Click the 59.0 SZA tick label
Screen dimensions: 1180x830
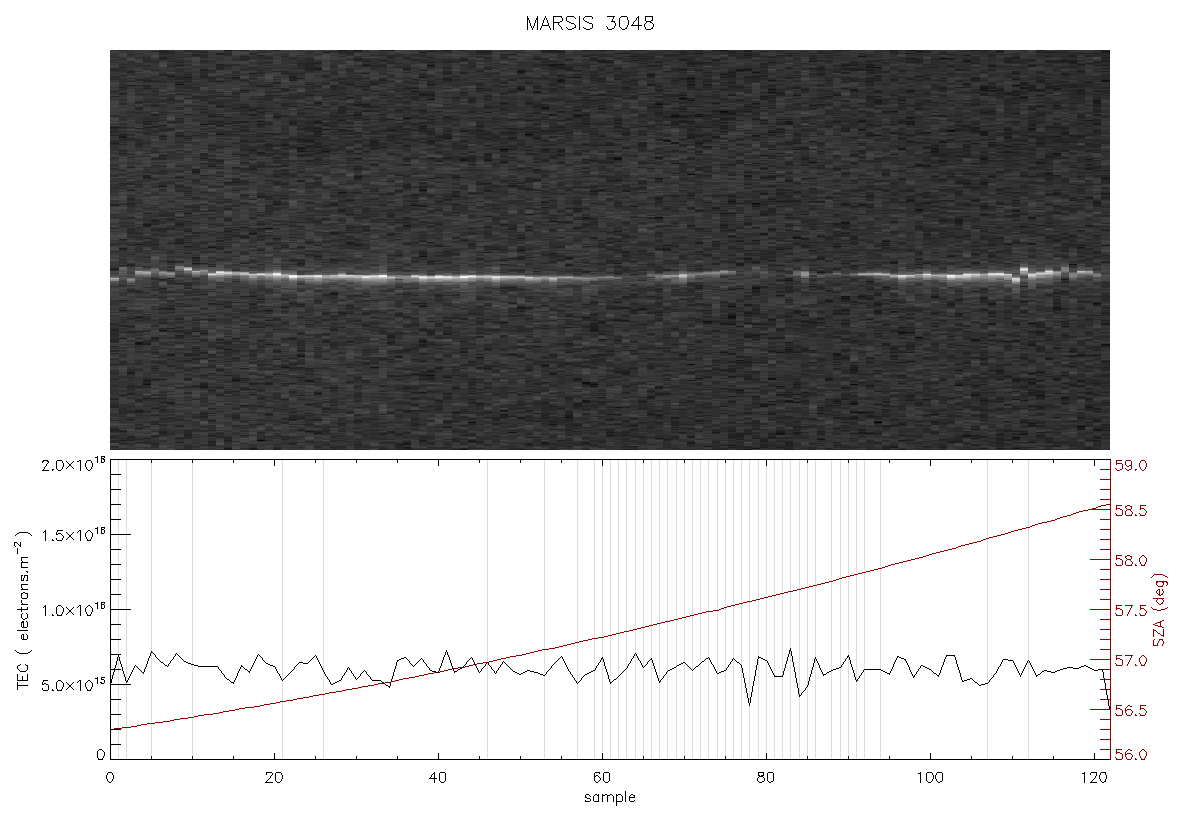[1130, 466]
